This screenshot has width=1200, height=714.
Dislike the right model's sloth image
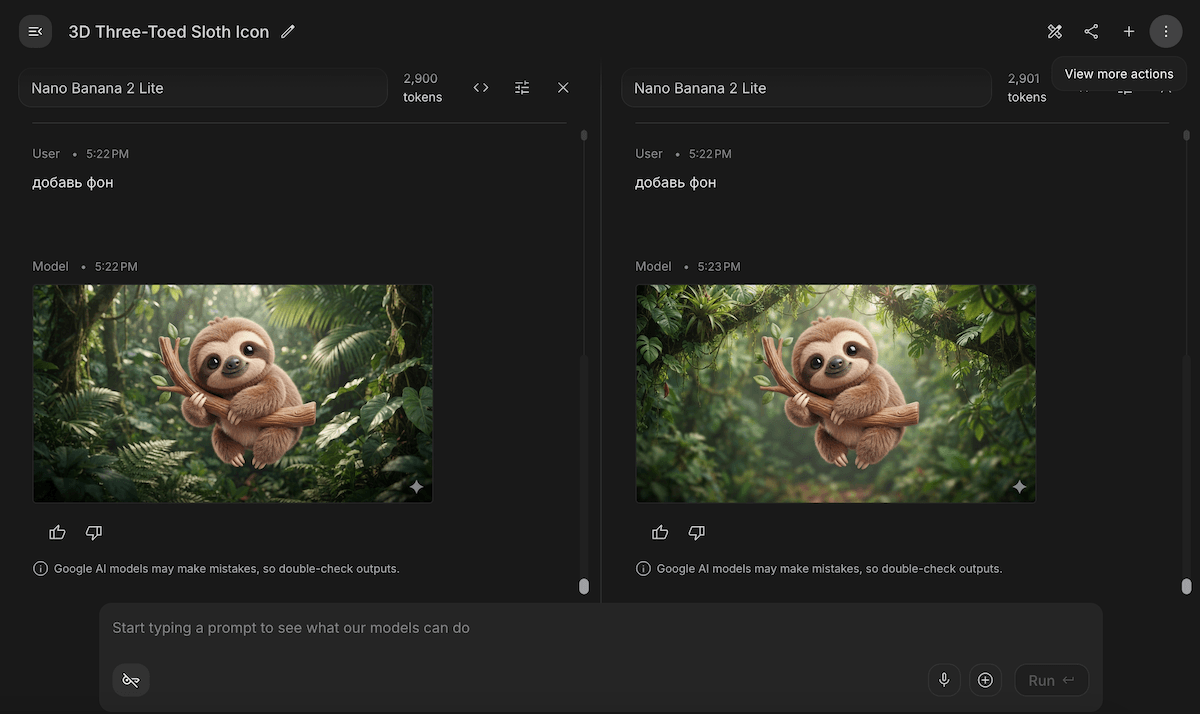click(697, 533)
